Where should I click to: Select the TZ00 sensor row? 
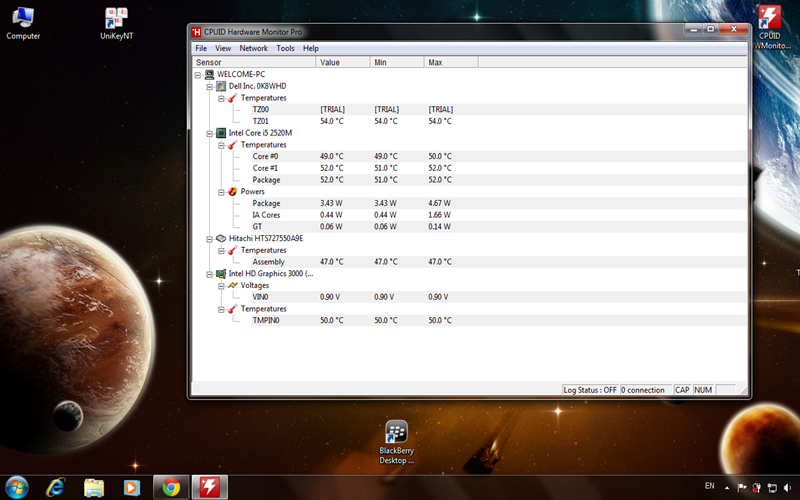(499, 110)
